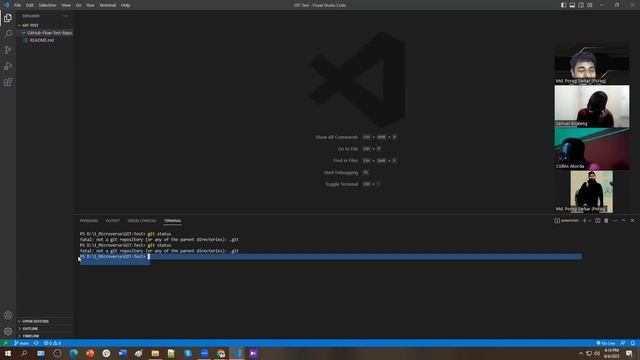This screenshot has width=640, height=360.
Task: Select the Terminal tab
Action: point(173,221)
